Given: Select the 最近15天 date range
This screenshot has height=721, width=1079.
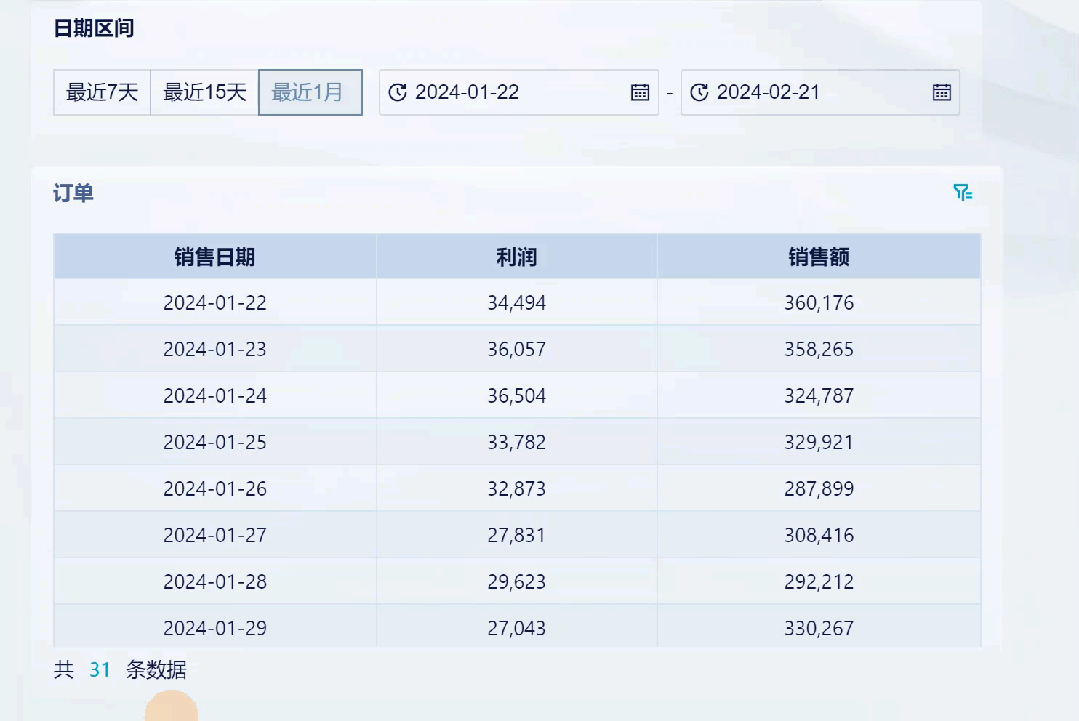Looking at the screenshot, I should pyautogui.click(x=204, y=92).
